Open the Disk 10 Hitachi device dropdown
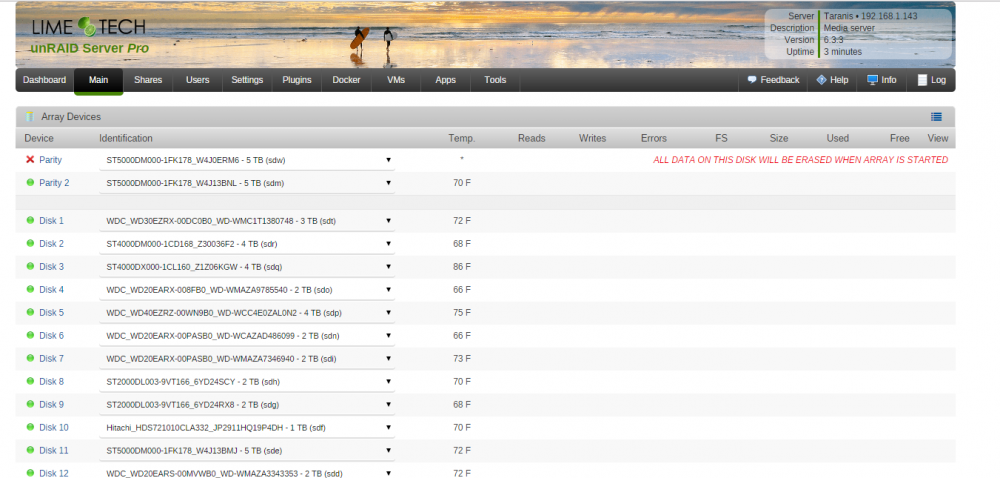The width and height of the screenshot is (1000, 478). tap(247, 427)
